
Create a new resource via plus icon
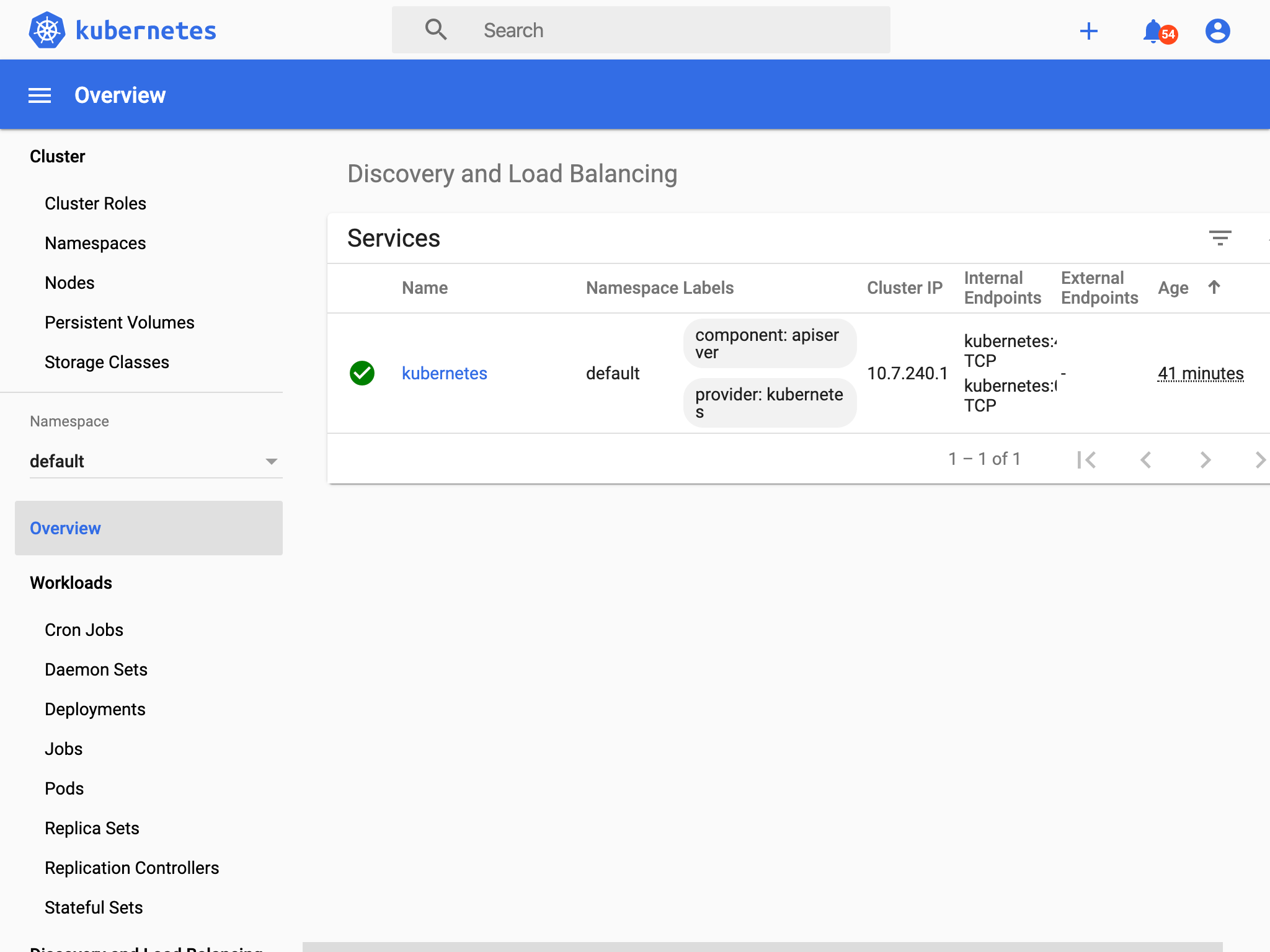point(1089,30)
